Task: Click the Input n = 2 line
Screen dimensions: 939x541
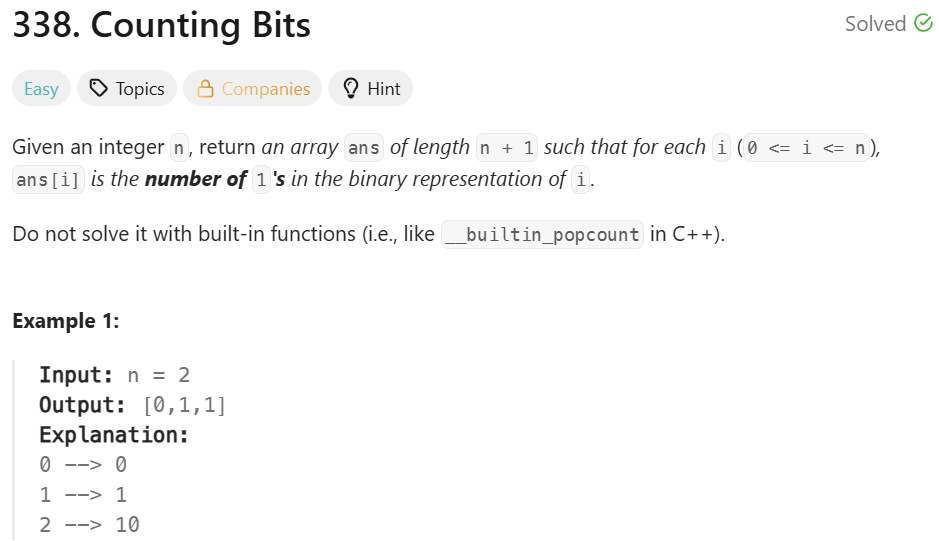Action: (x=114, y=375)
